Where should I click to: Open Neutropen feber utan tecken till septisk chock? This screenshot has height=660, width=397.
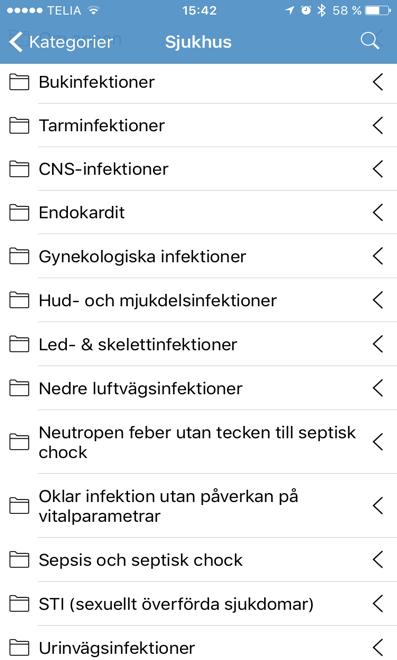point(198,442)
